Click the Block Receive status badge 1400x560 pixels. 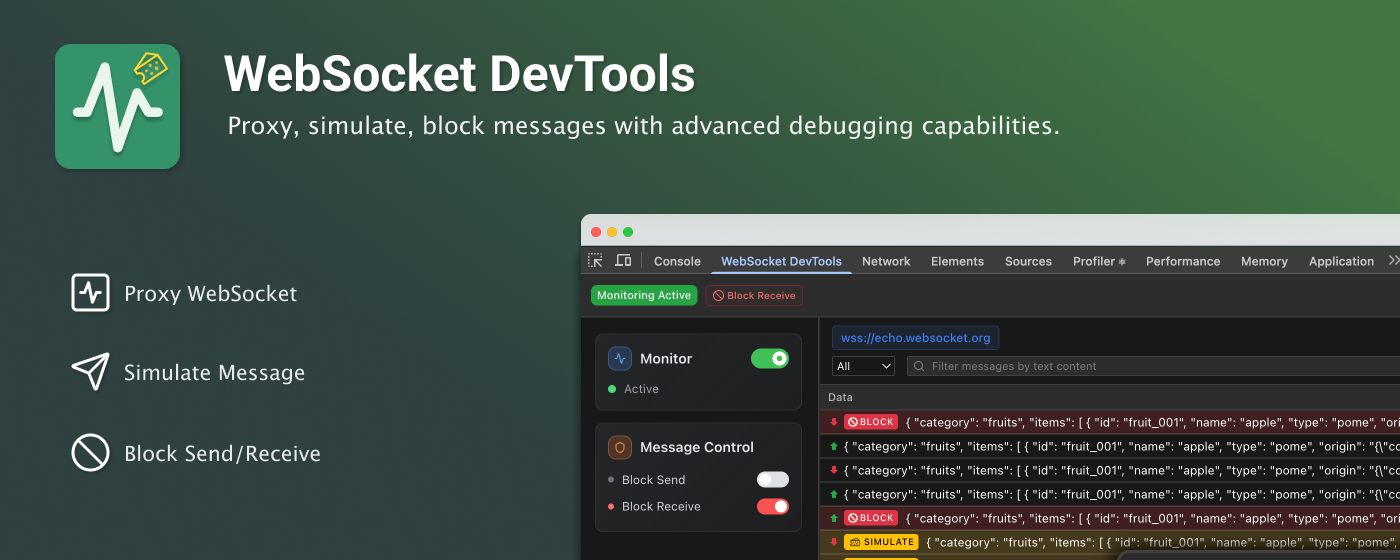(x=754, y=295)
